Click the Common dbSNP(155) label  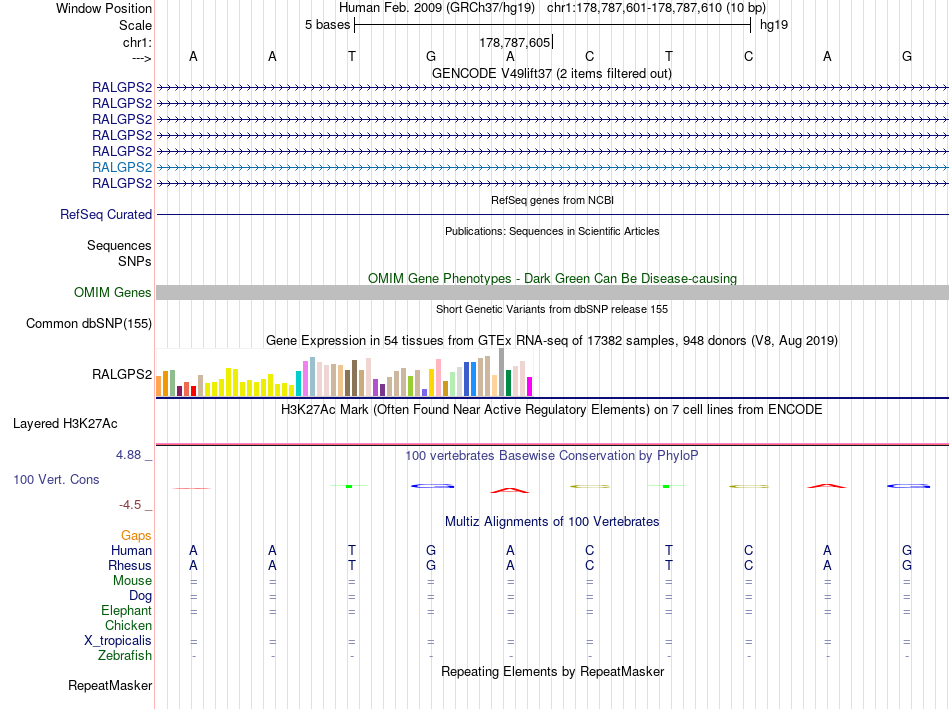tap(88, 324)
